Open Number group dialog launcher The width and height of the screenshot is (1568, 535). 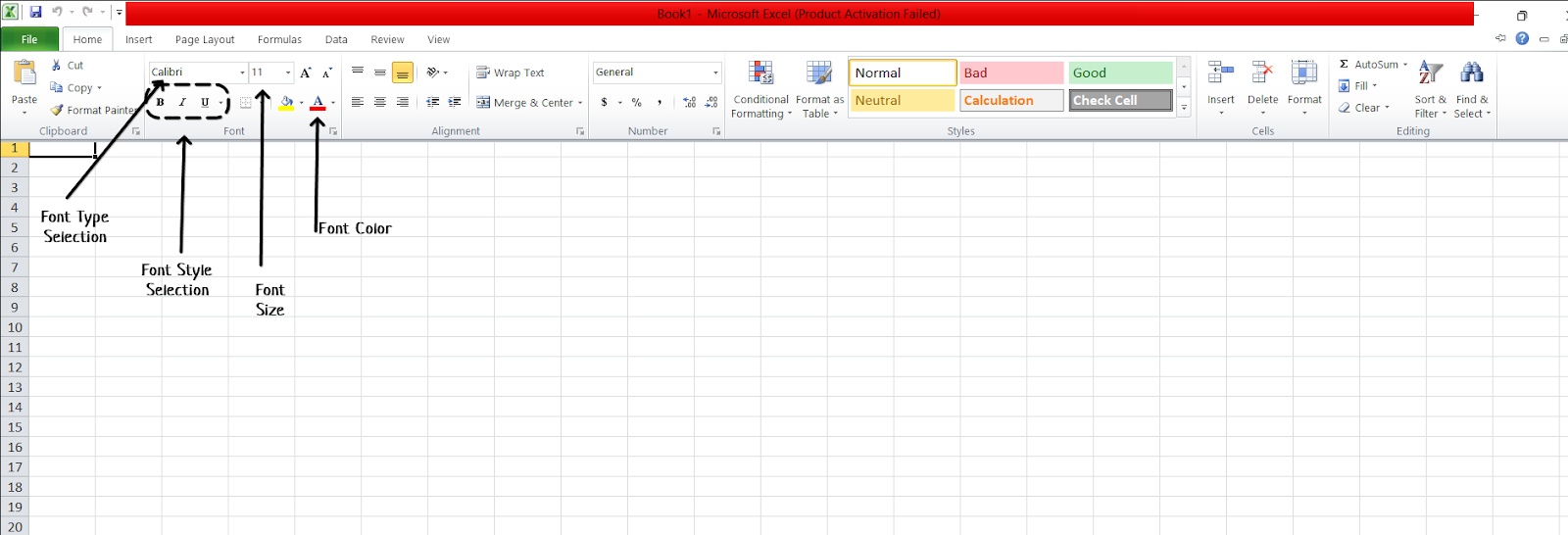(x=716, y=131)
